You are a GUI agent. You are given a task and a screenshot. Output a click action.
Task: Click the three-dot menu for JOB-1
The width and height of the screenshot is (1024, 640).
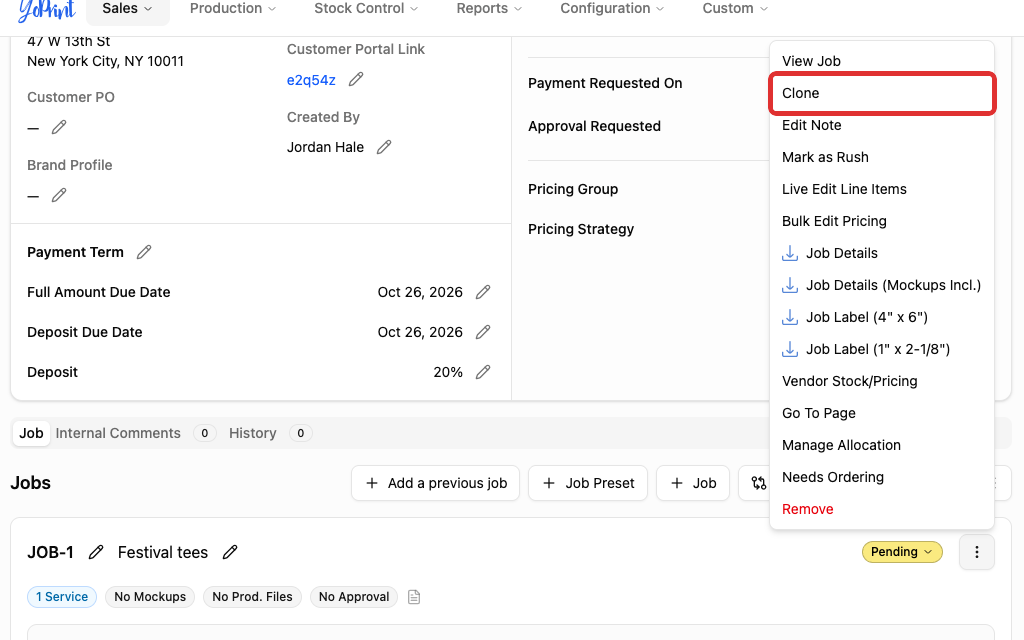(977, 552)
